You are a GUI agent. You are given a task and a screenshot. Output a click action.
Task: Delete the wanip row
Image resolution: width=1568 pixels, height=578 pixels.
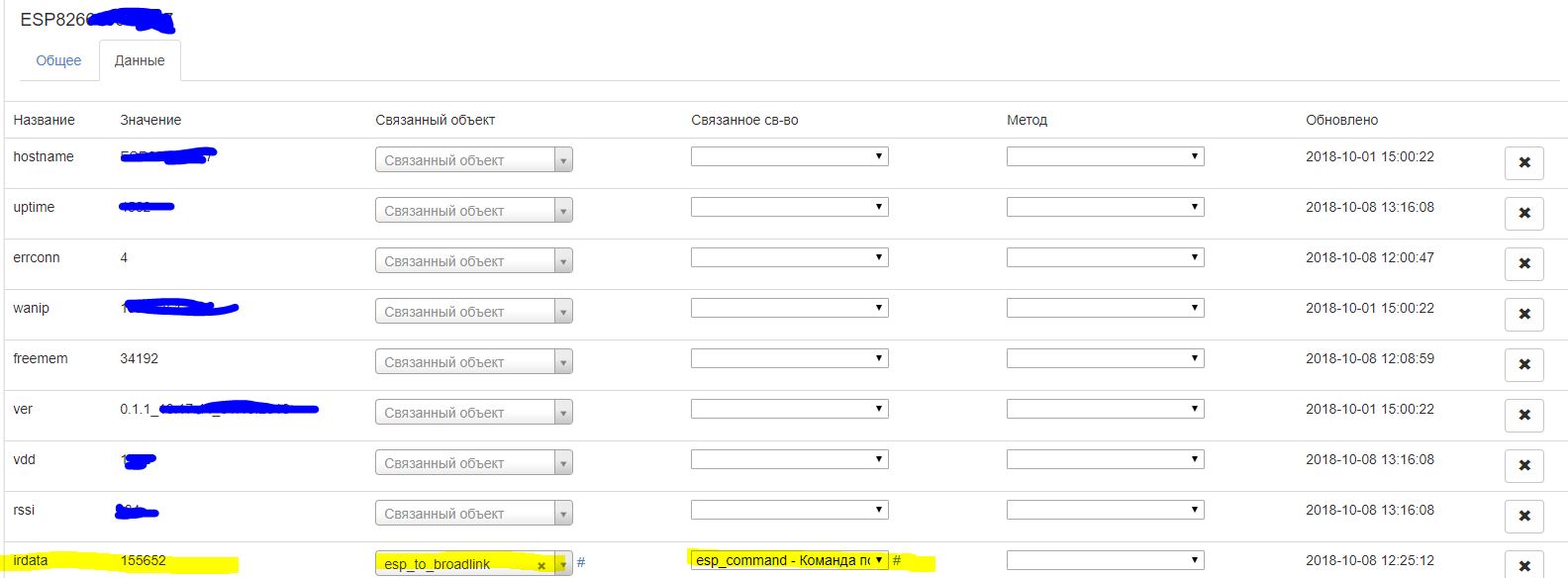(1523, 314)
